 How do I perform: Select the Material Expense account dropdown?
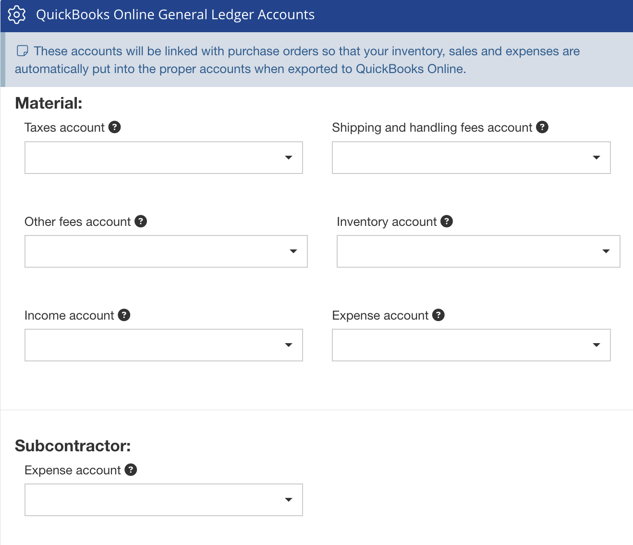click(471, 346)
